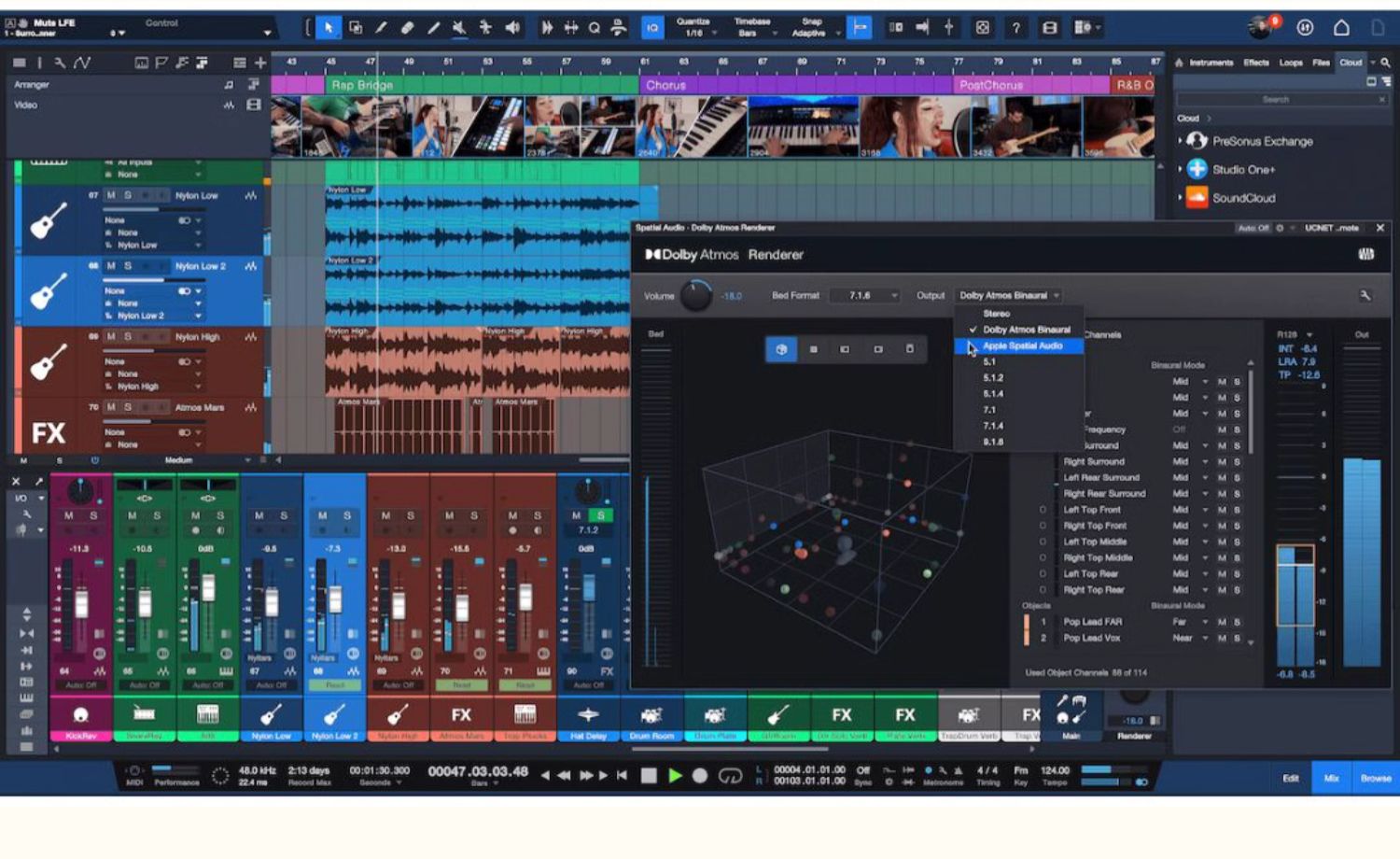Select the KickRev mixer channel icon
Image resolution: width=1400 pixels, height=859 pixels.
pyautogui.click(x=80, y=715)
